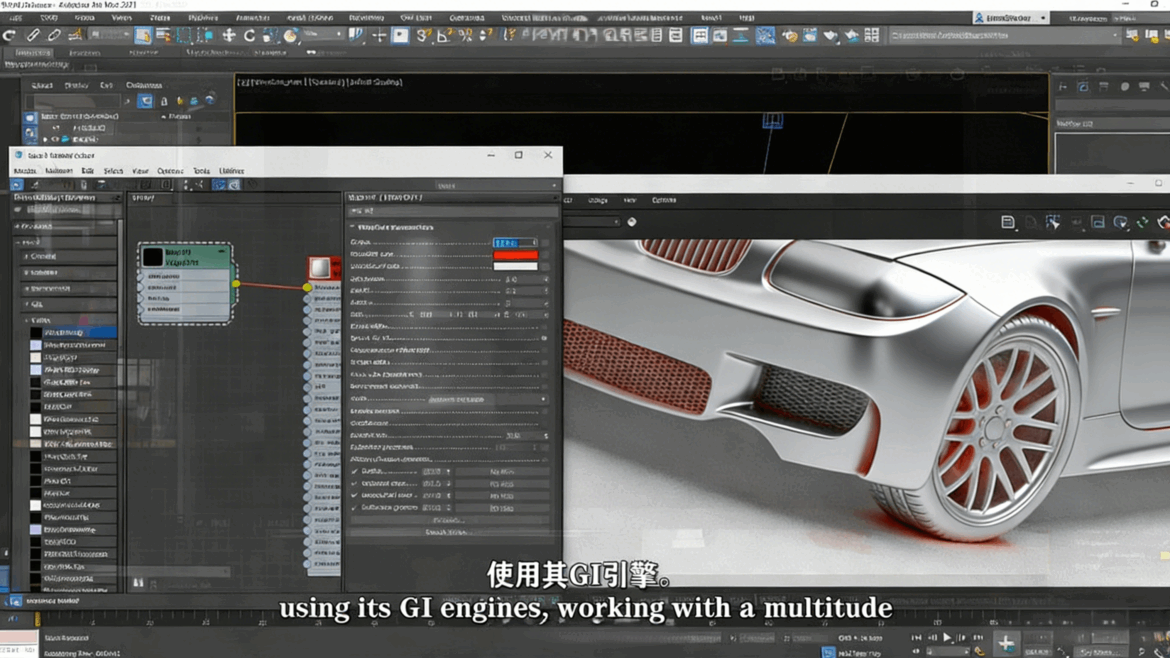Activate the Select and Rotate tool
Screen dimensions: 1170x658
248,37
